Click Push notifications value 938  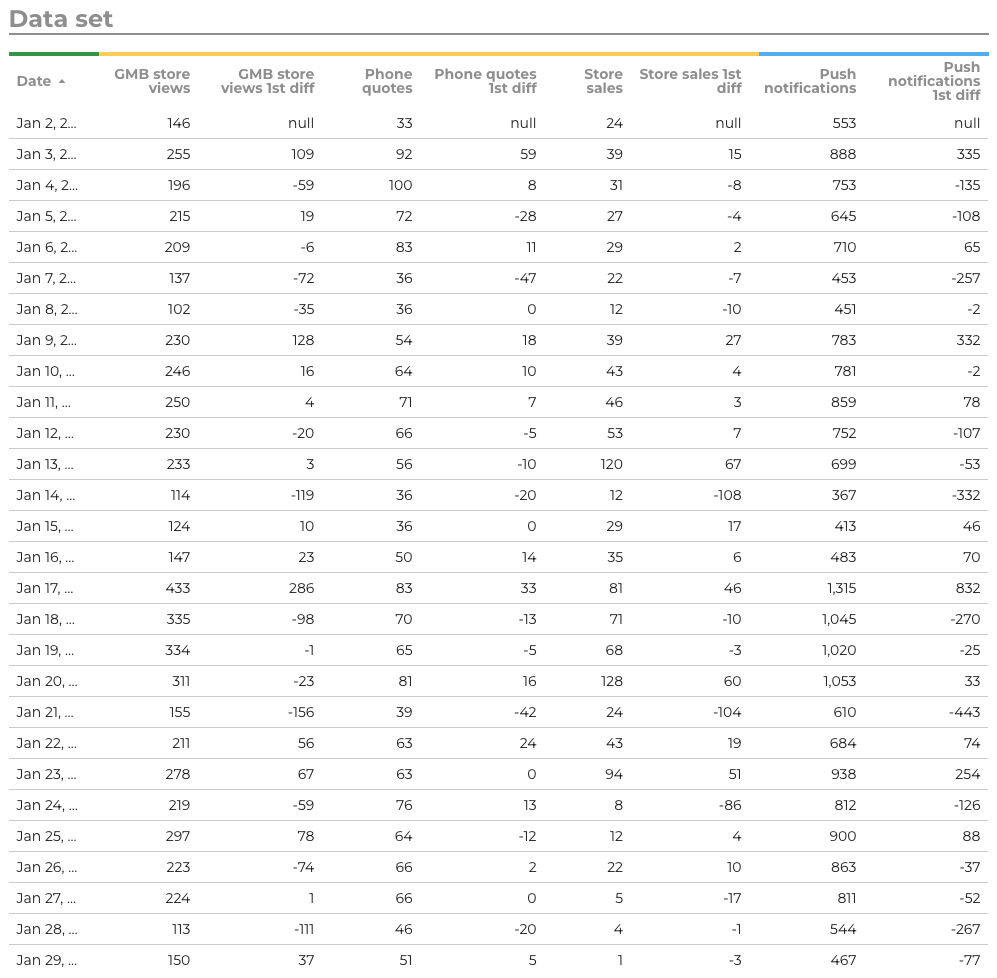pyautogui.click(x=843, y=775)
